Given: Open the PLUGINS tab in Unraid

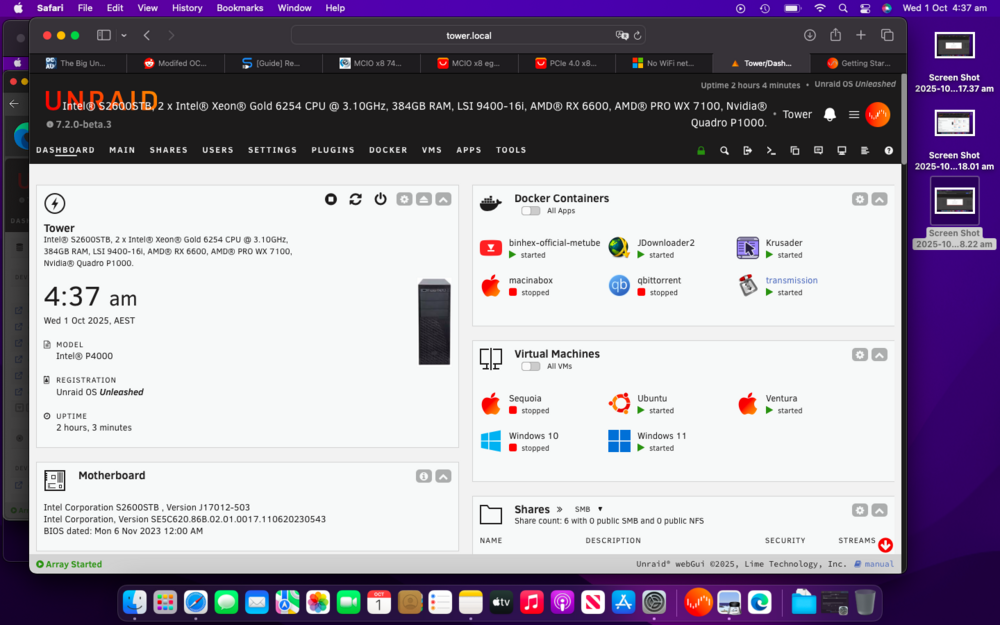Looking at the screenshot, I should pyautogui.click(x=333, y=150).
